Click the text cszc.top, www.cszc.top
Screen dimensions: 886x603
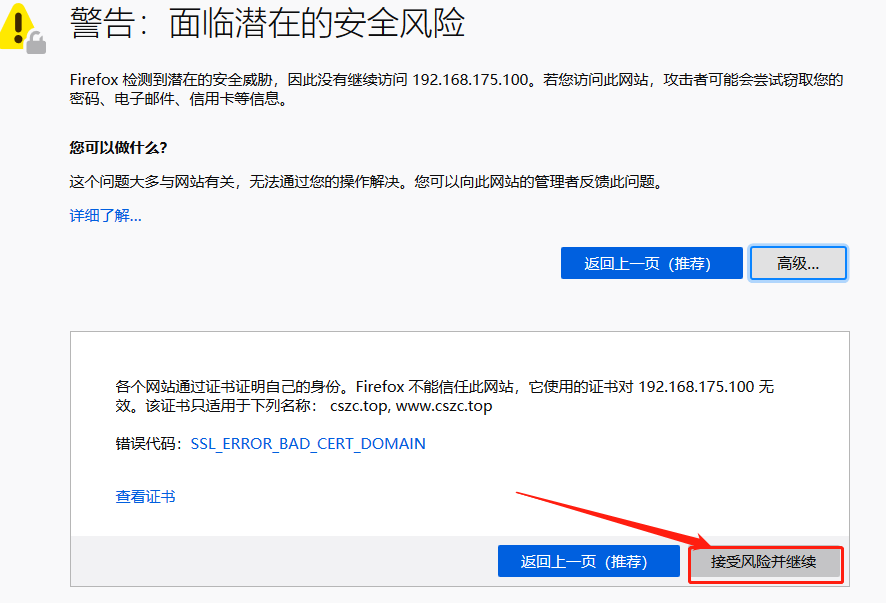tap(411, 406)
